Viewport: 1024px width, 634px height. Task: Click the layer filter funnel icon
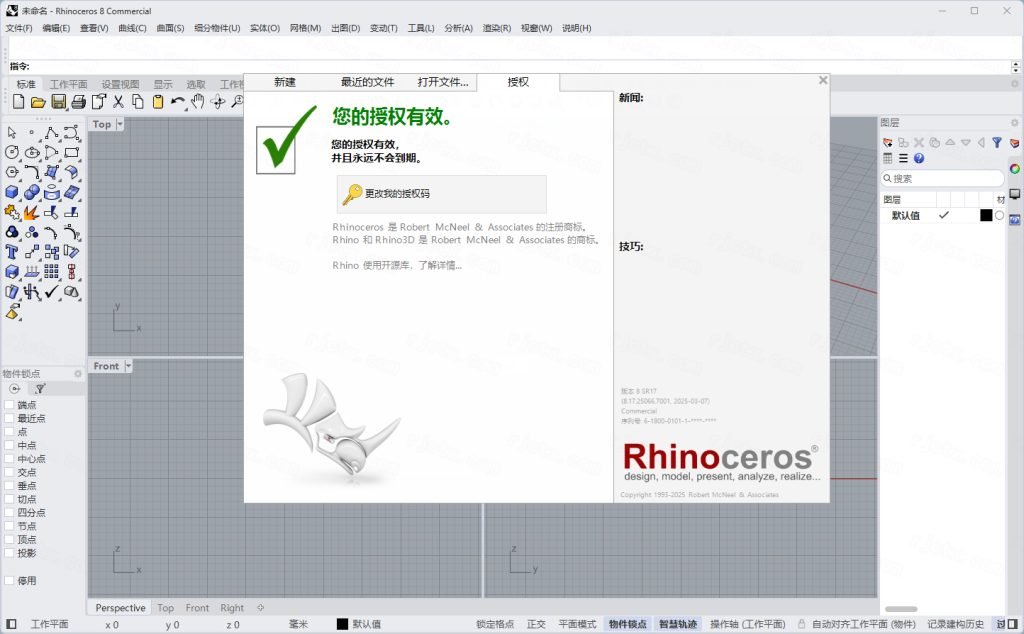pyautogui.click(x=997, y=142)
